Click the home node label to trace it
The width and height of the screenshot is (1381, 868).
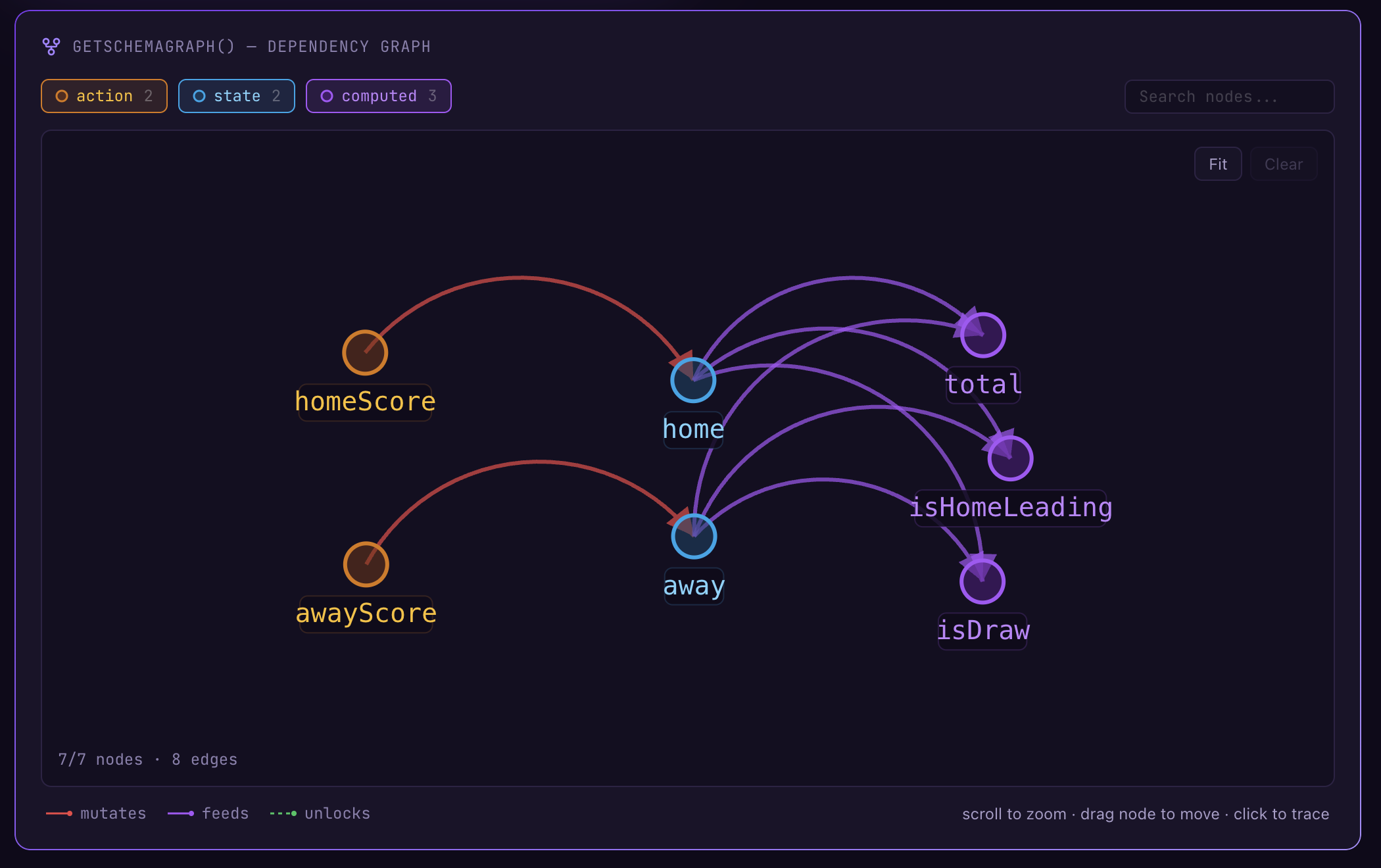[x=693, y=429]
